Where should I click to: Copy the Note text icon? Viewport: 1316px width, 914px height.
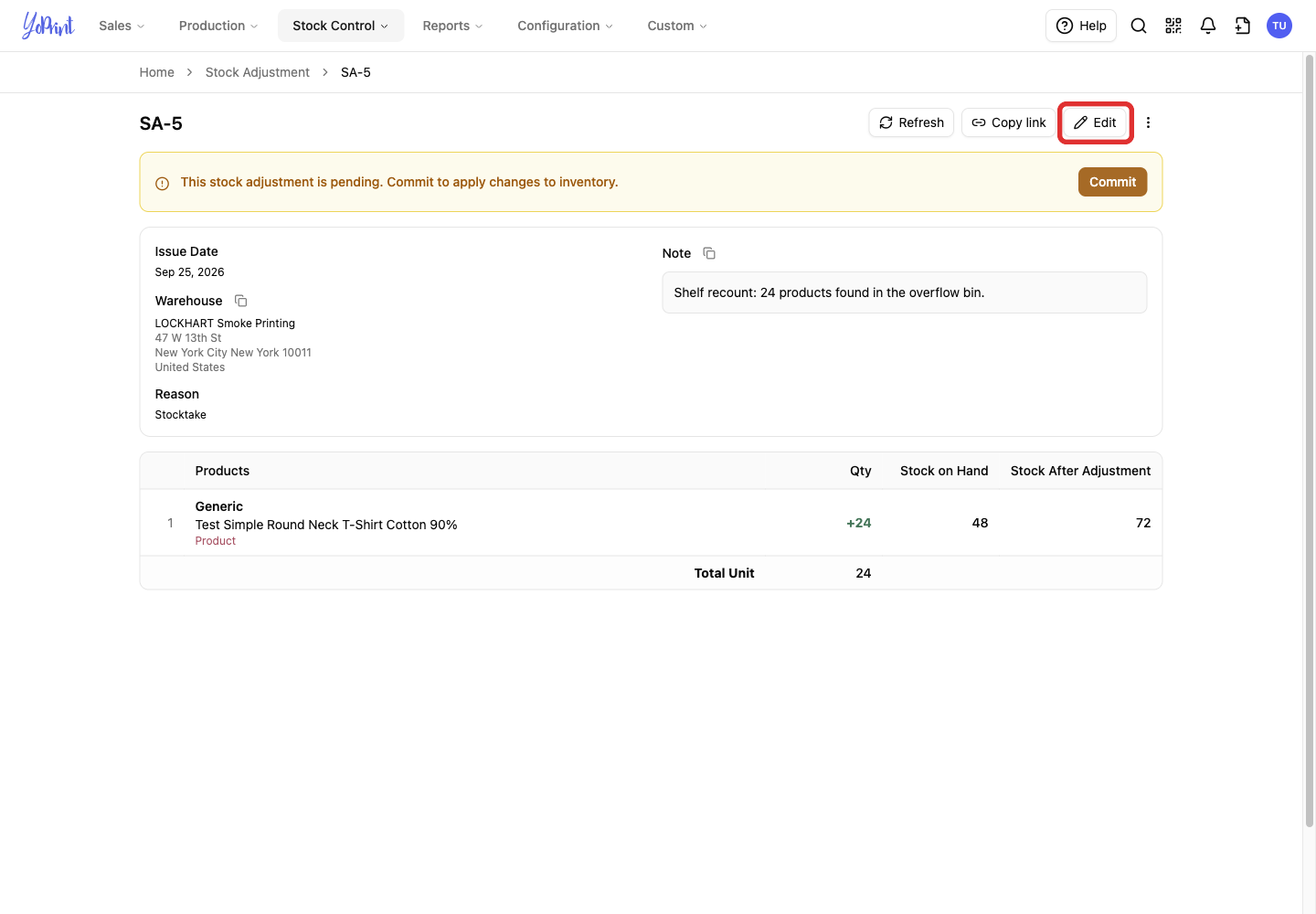[x=709, y=253]
